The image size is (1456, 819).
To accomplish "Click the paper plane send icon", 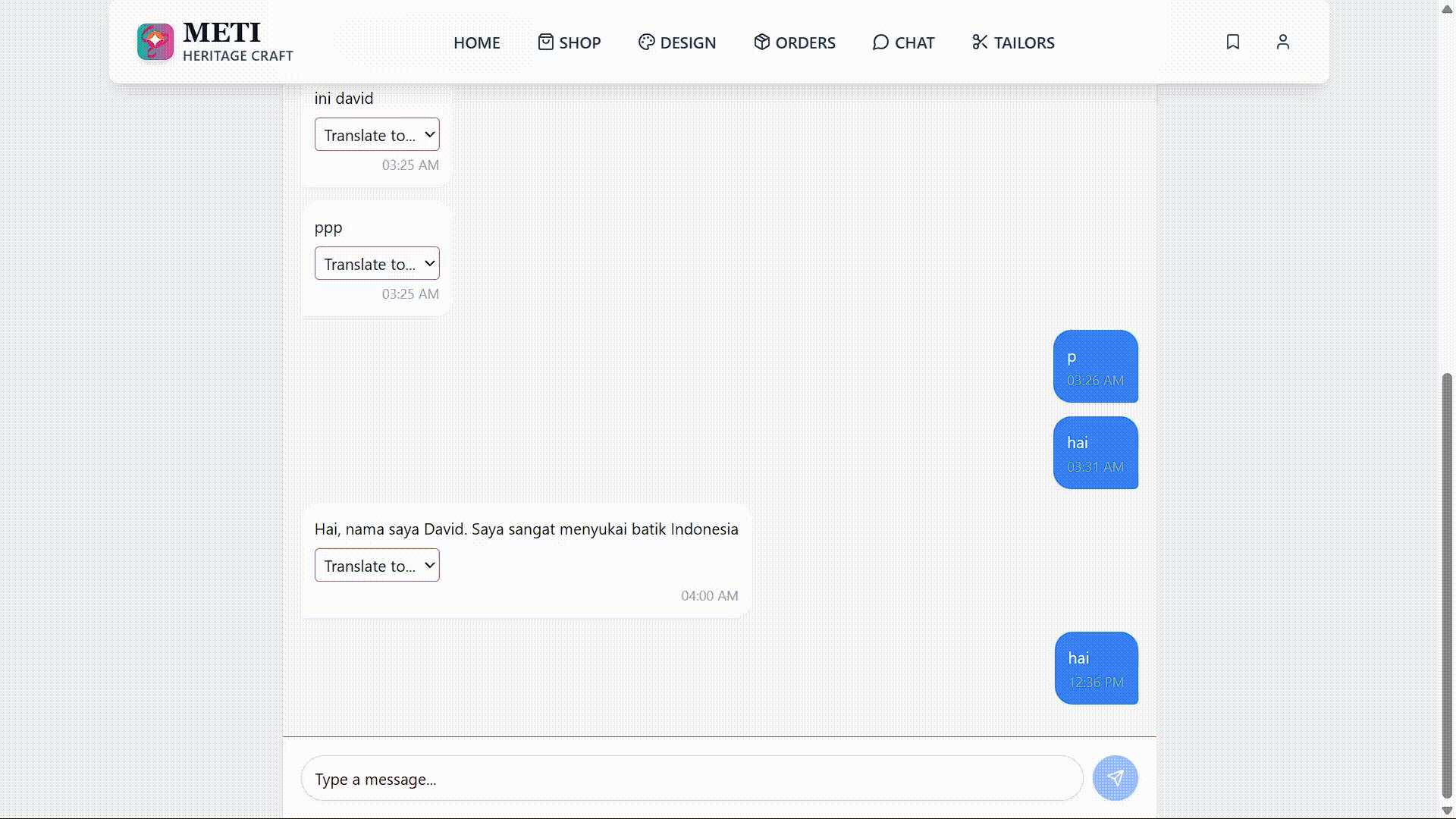I will click(x=1115, y=778).
